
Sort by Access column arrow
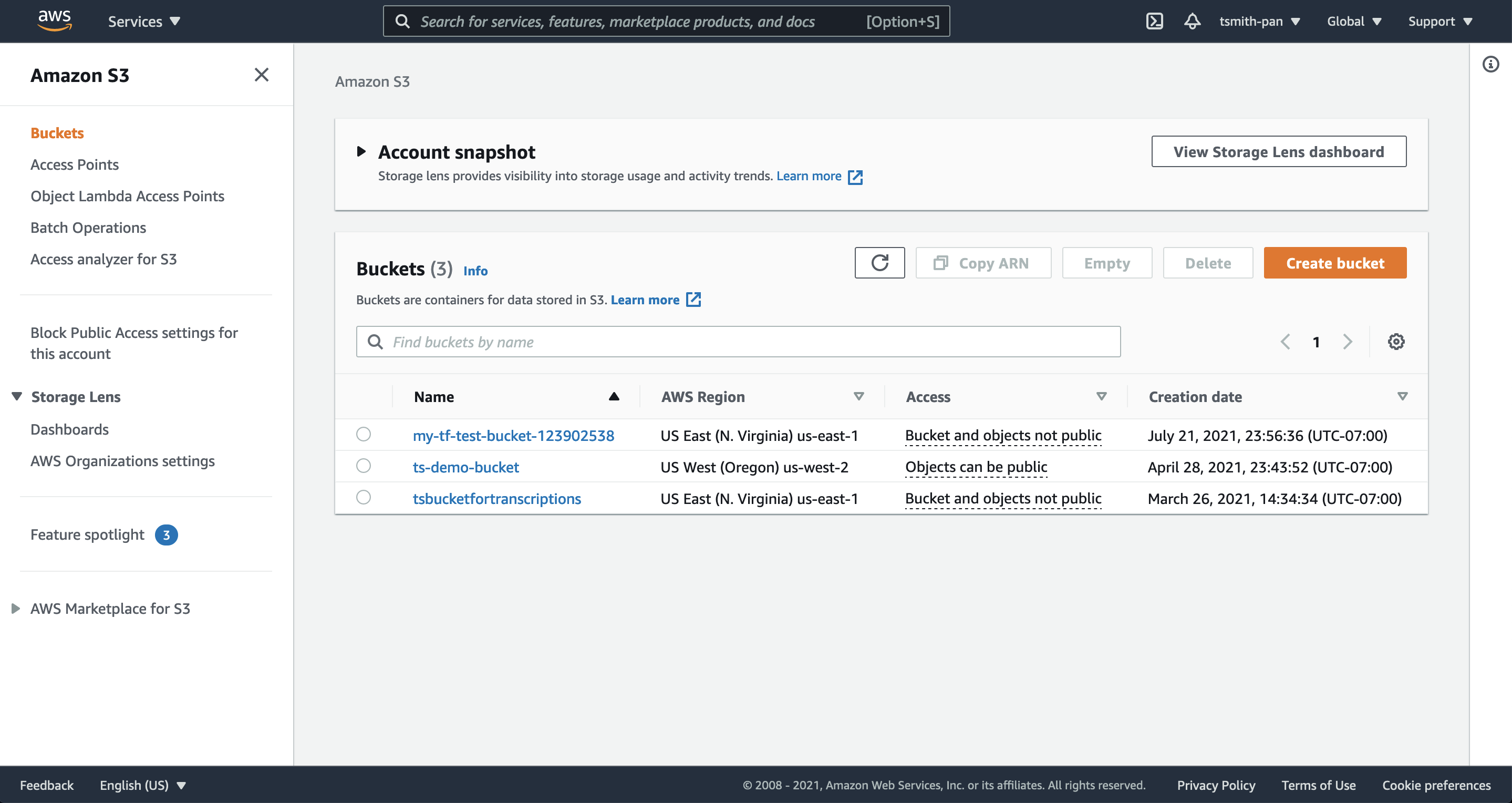[1101, 397]
